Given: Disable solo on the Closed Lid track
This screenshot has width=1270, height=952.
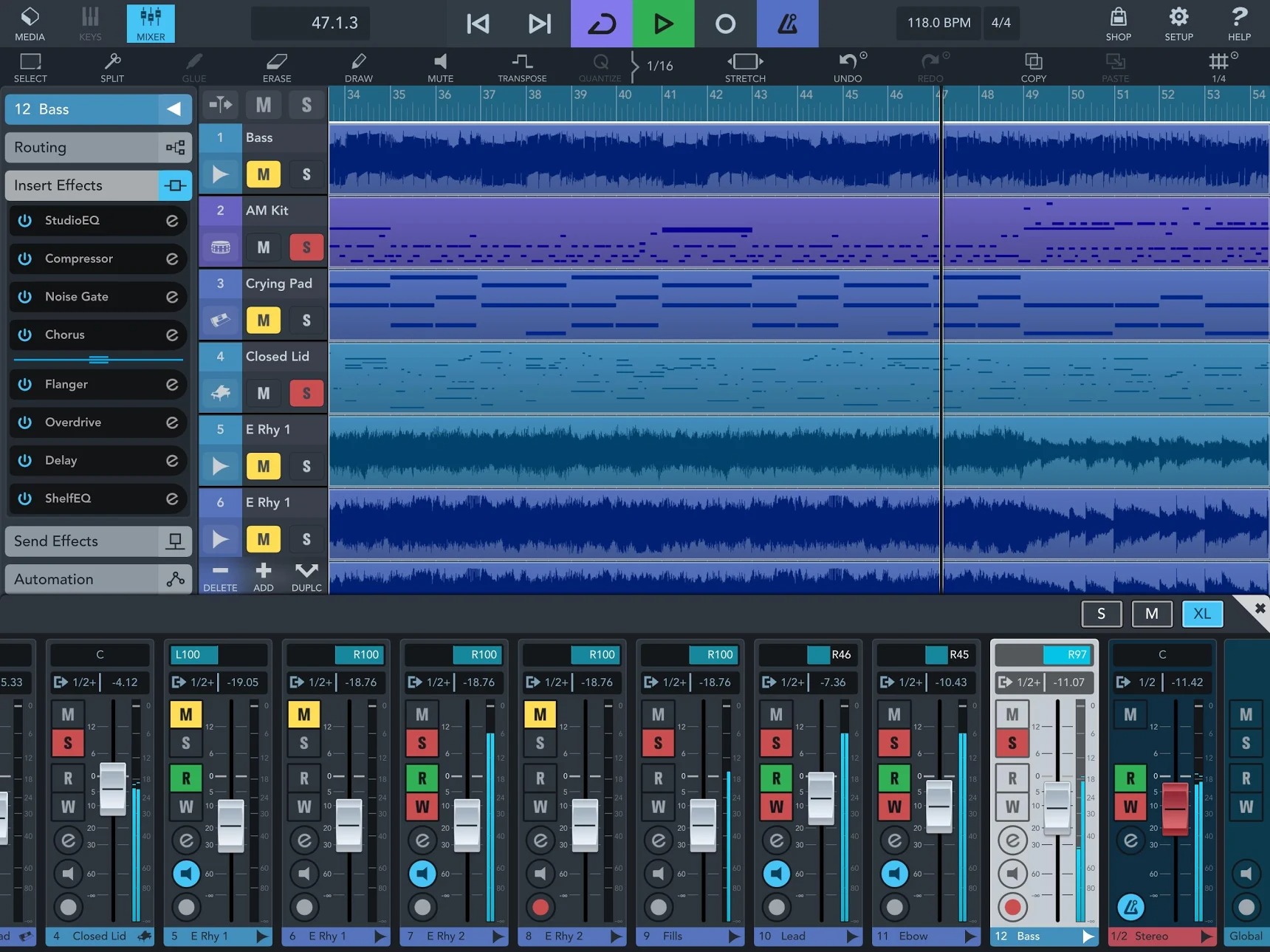Looking at the screenshot, I should click(x=306, y=393).
